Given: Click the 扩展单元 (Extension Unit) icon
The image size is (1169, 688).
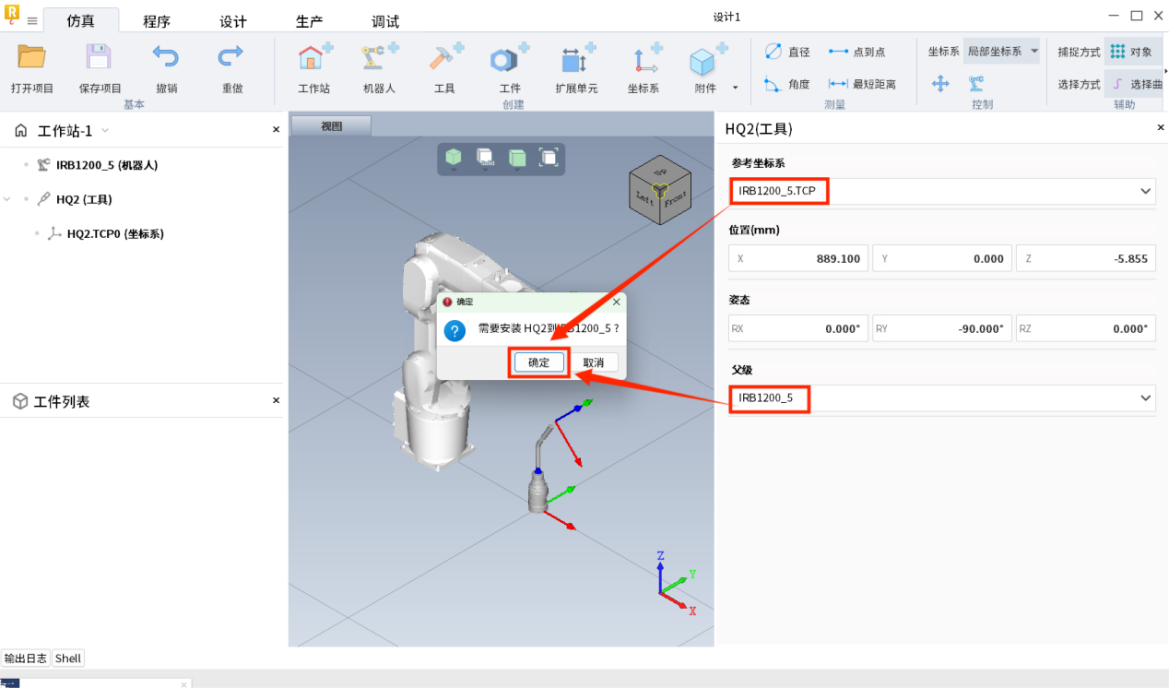Looking at the screenshot, I should (576, 60).
